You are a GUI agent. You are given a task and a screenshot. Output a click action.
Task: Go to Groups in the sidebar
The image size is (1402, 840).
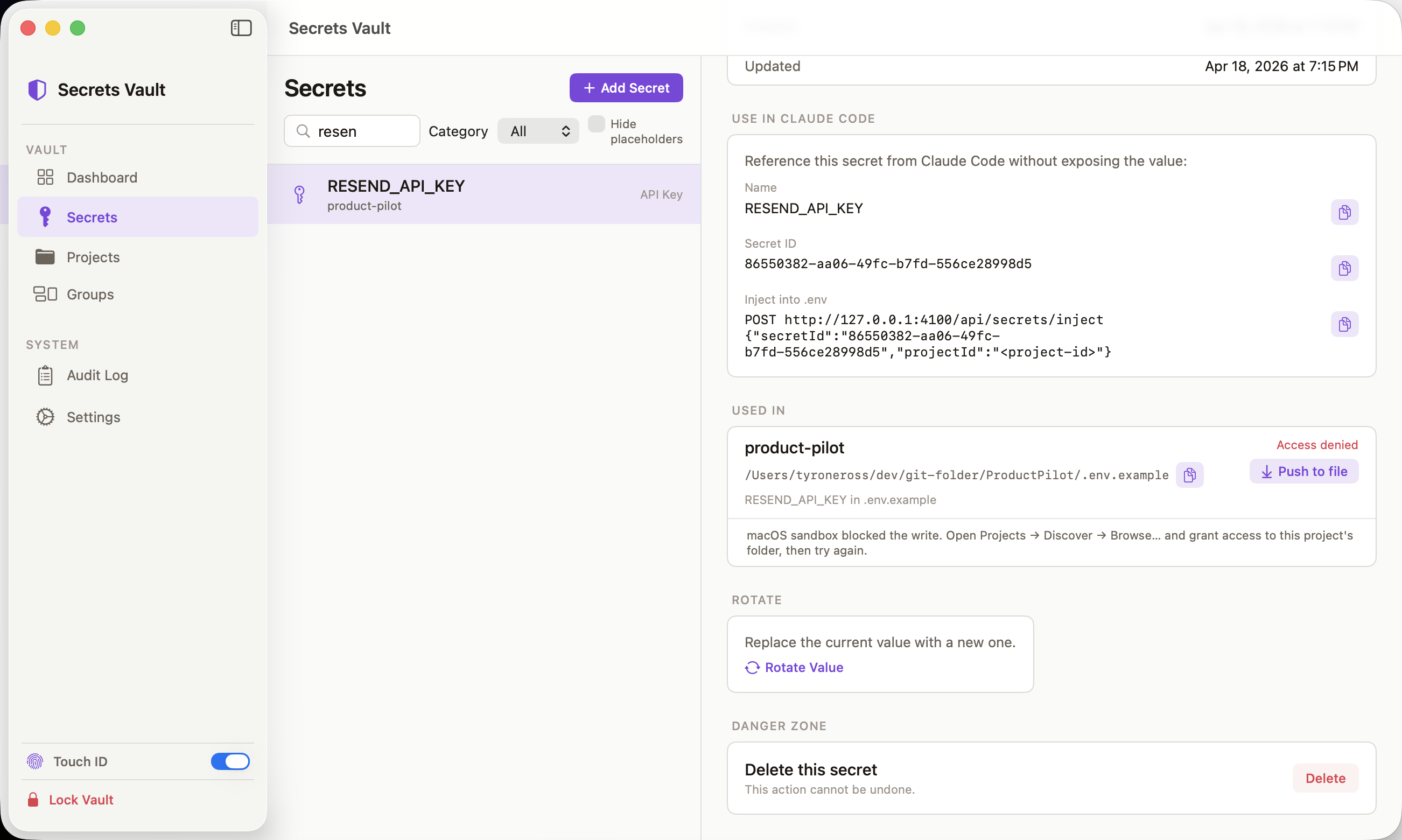pos(137,295)
